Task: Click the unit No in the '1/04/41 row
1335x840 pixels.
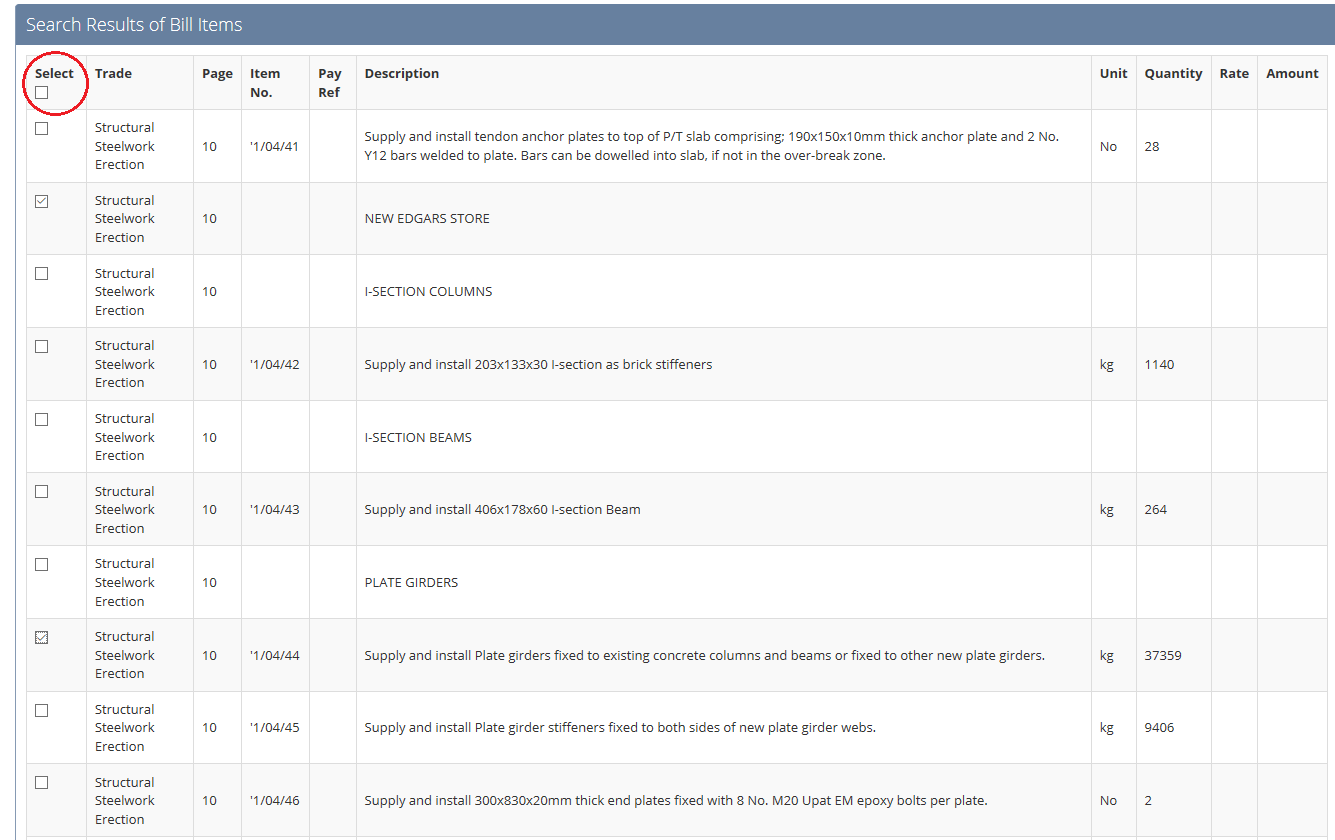Action: pos(1108,146)
